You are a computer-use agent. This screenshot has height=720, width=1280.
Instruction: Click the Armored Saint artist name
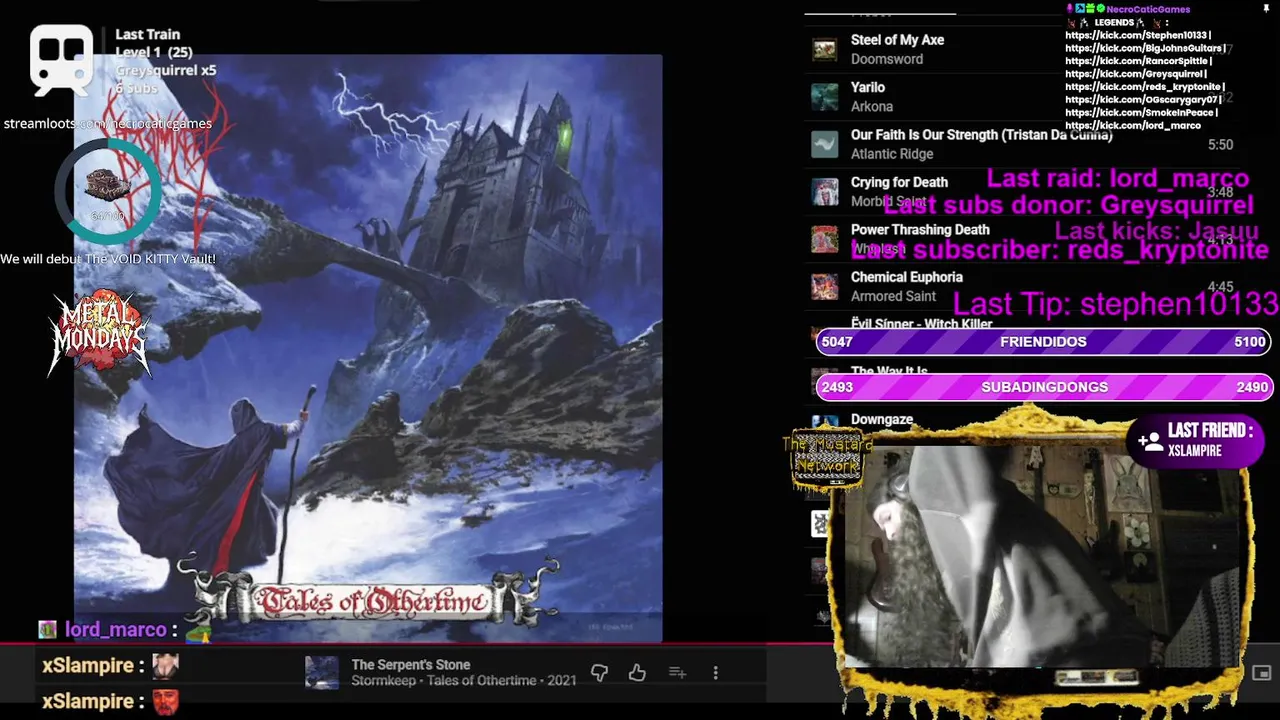click(893, 296)
